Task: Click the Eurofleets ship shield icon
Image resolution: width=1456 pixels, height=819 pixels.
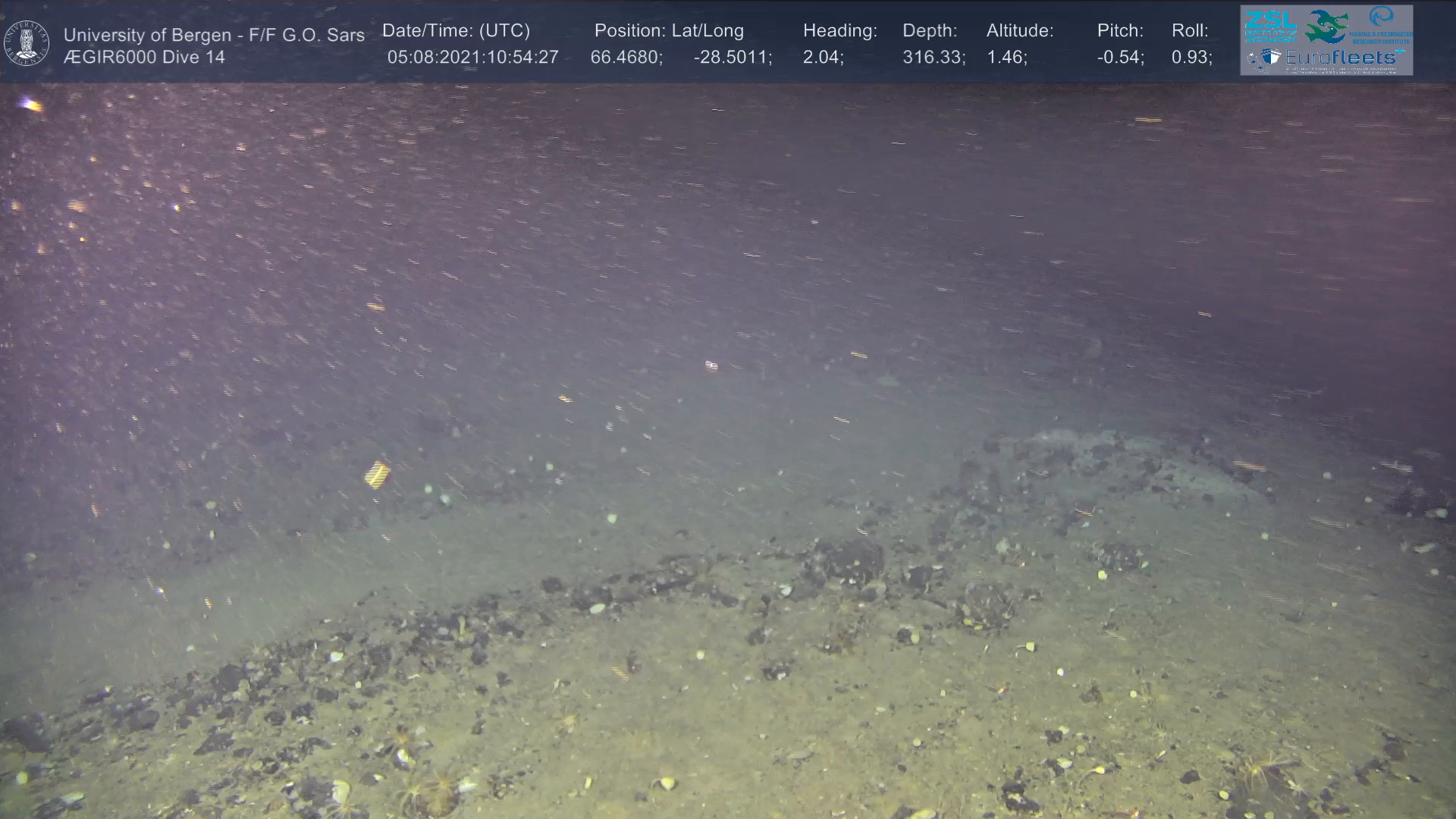Action: [1270, 58]
